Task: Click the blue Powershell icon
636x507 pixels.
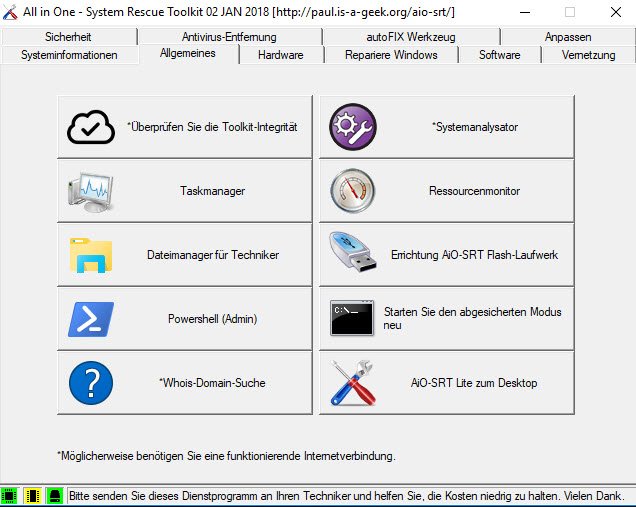Action: pos(91,319)
